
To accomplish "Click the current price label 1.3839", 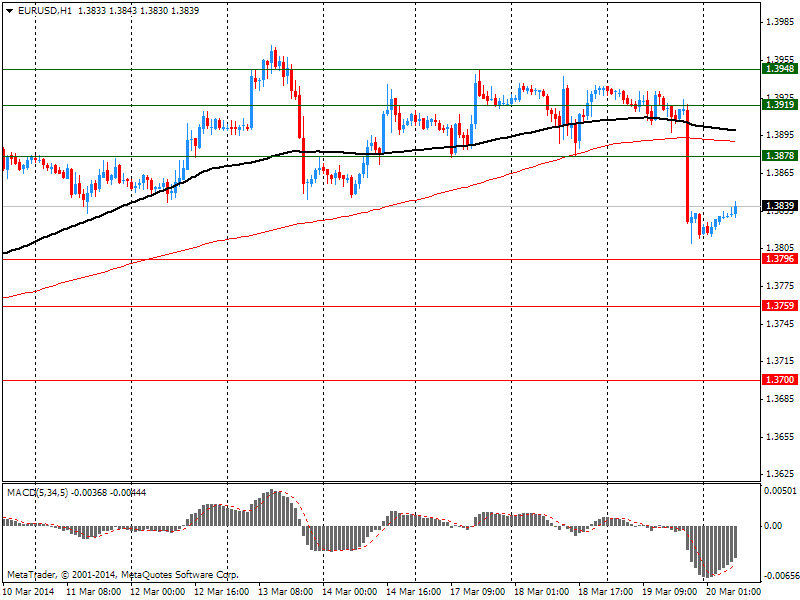I will pos(780,206).
